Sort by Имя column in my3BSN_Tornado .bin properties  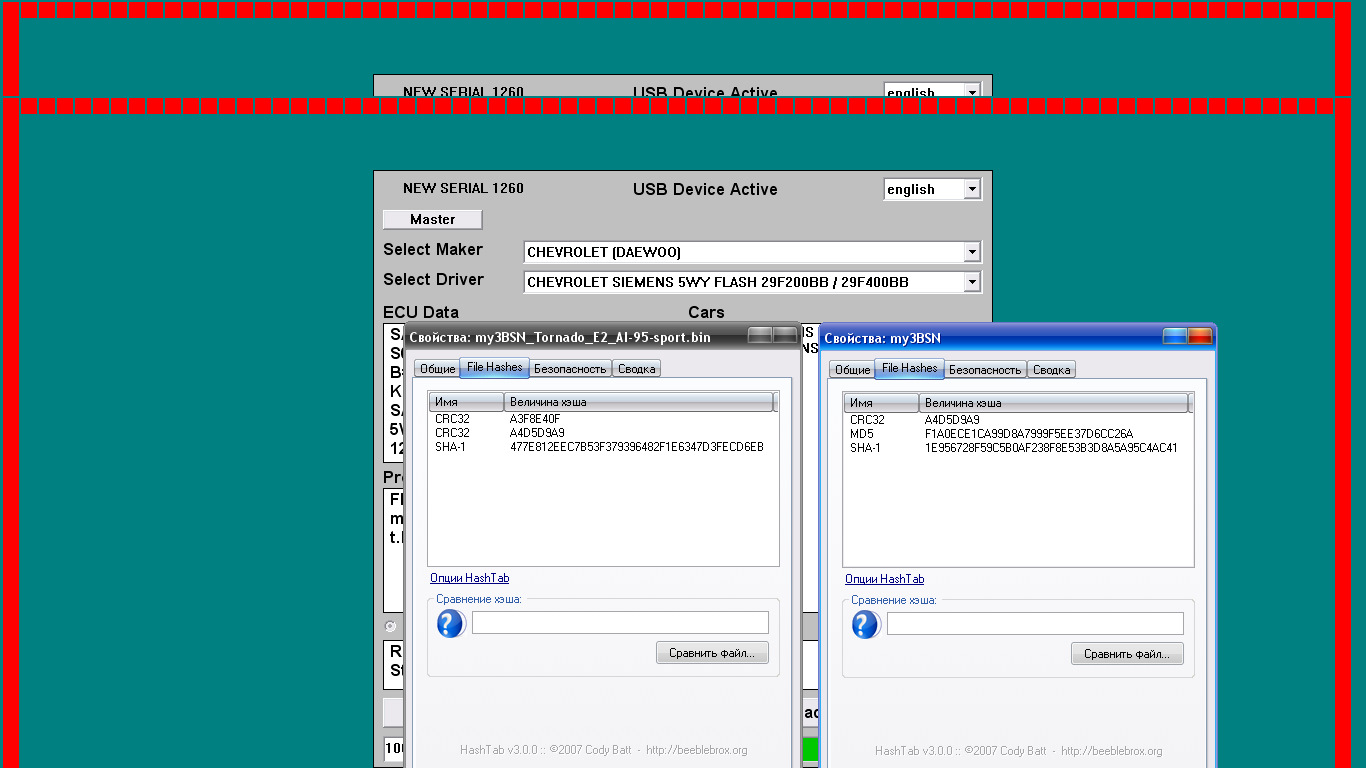(x=467, y=402)
